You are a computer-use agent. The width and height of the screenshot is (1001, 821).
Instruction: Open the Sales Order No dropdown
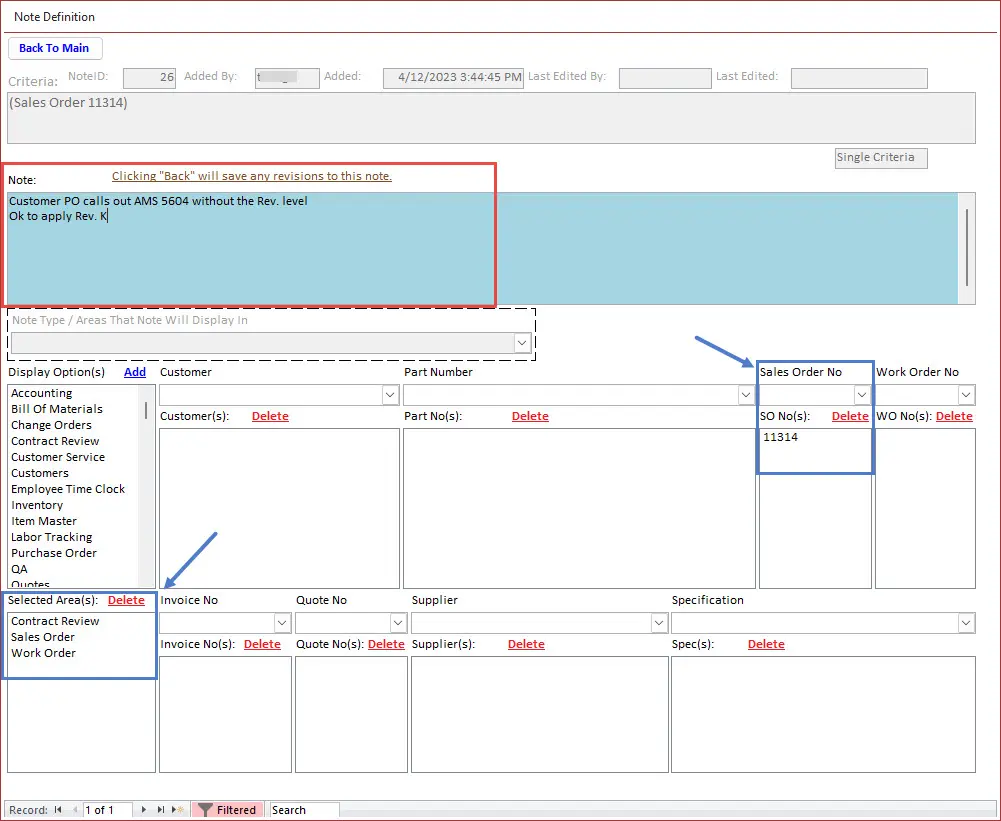[862, 396]
